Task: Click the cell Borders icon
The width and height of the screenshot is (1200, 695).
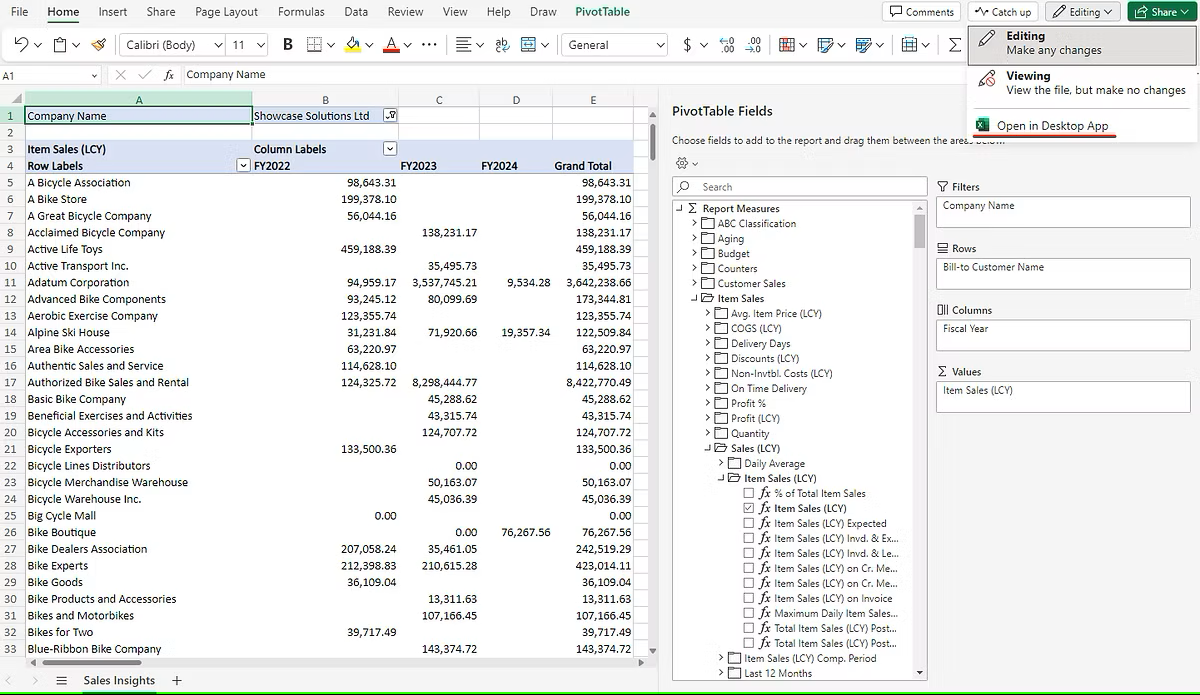Action: click(x=314, y=45)
